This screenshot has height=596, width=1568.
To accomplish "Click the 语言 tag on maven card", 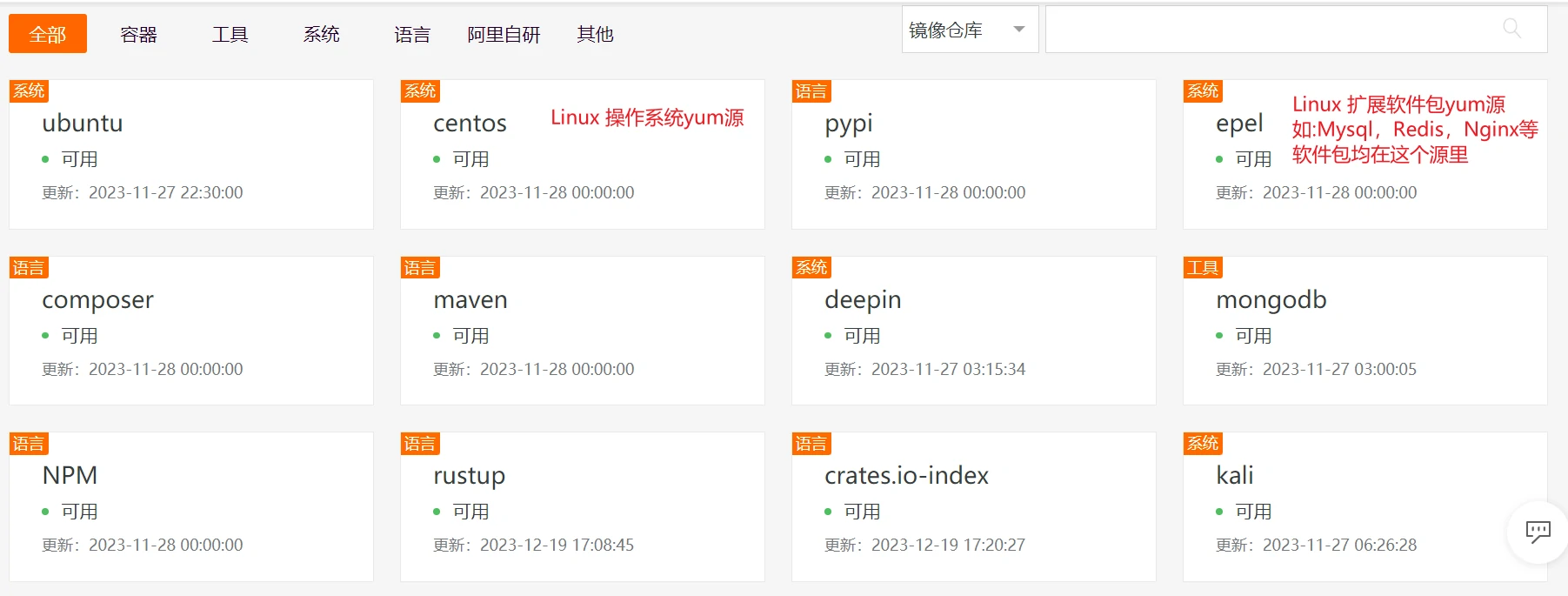I will (420, 268).
